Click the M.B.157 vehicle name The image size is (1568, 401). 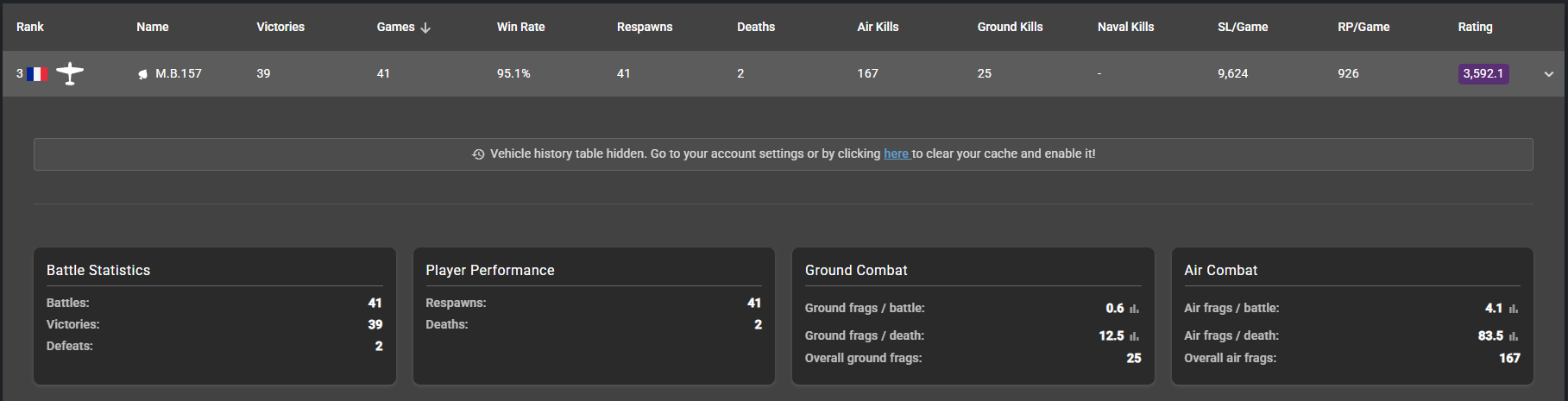pos(179,74)
